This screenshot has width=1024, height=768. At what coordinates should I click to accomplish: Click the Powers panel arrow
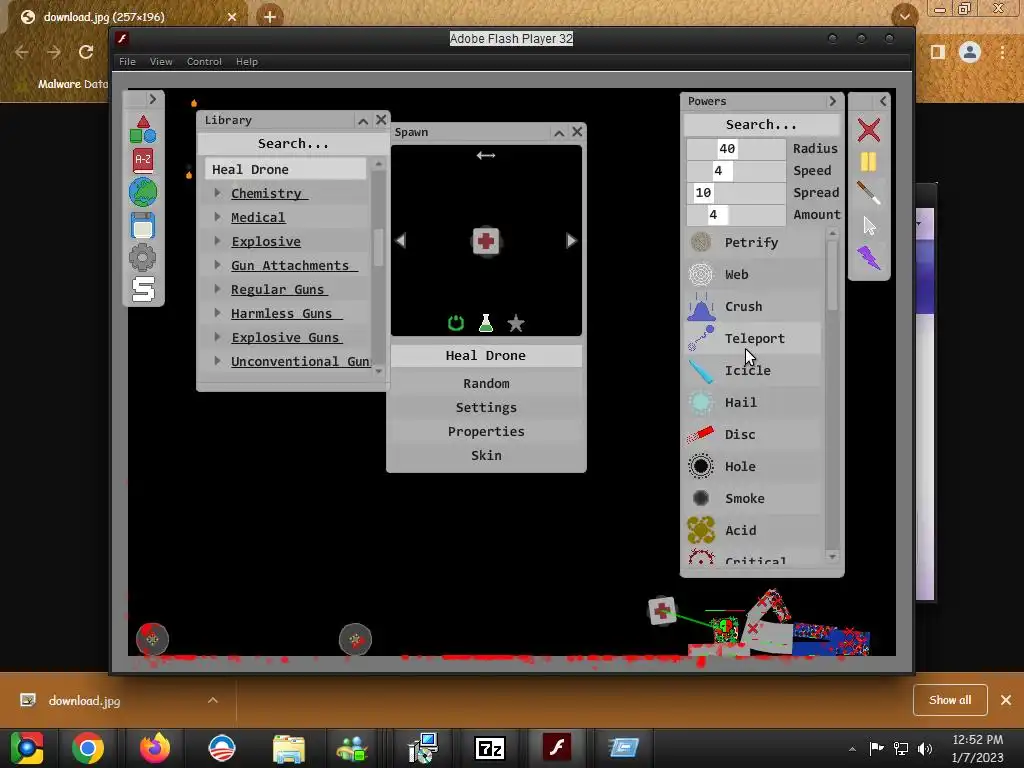point(832,101)
